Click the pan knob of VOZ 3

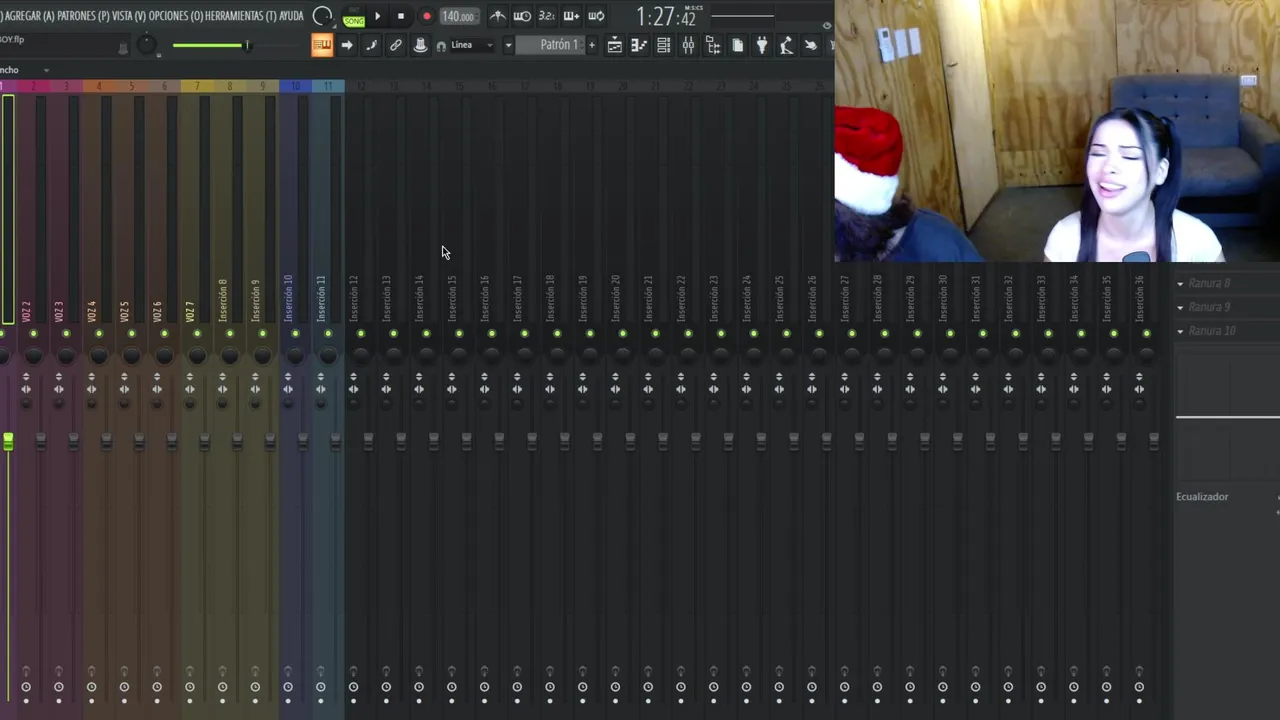[x=66, y=355]
